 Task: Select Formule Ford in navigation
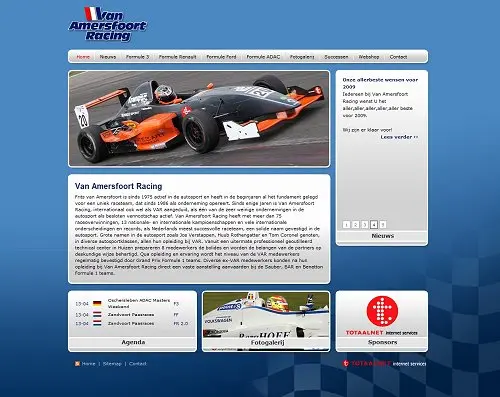221,57
